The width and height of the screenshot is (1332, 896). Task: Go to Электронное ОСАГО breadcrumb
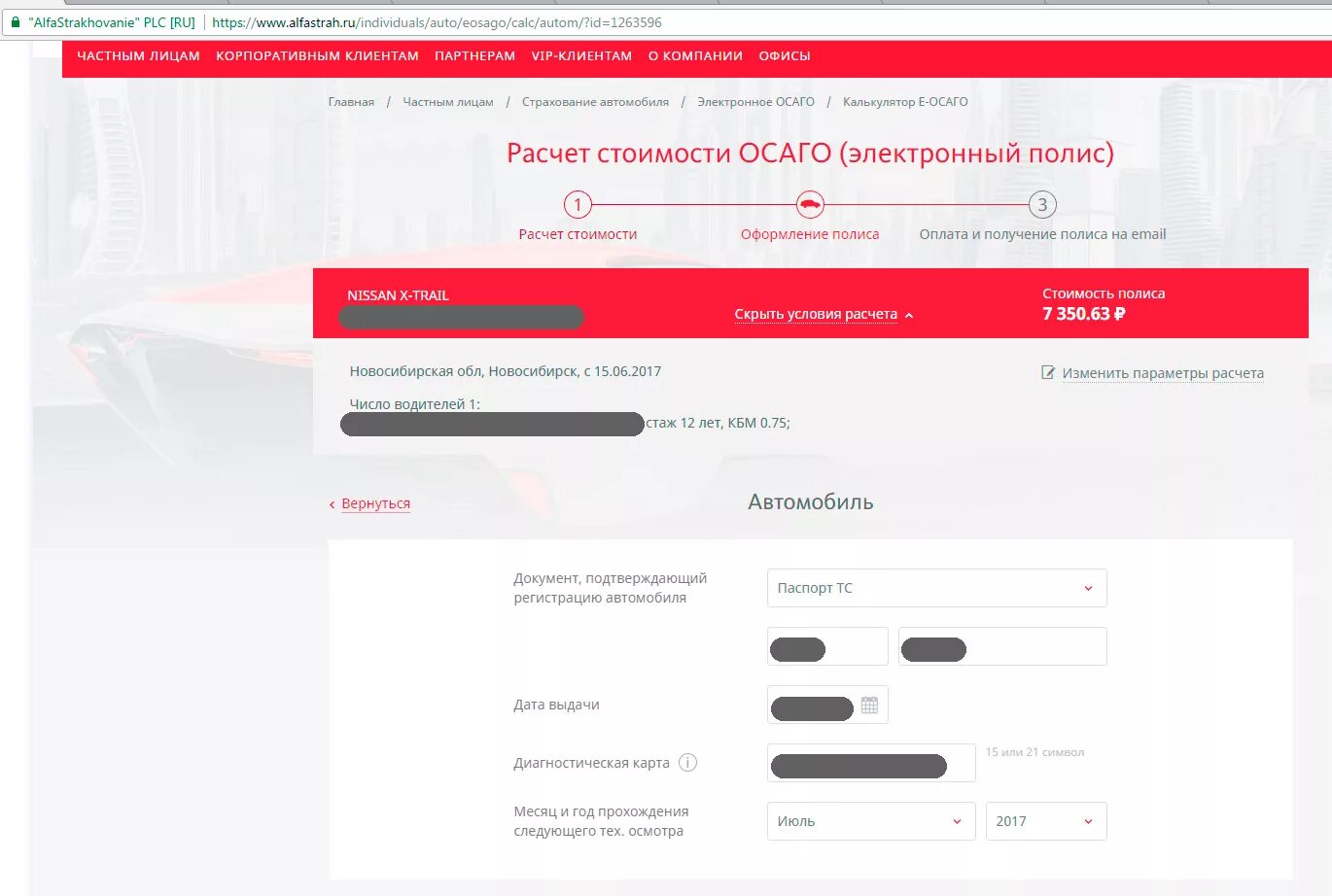coord(755,101)
